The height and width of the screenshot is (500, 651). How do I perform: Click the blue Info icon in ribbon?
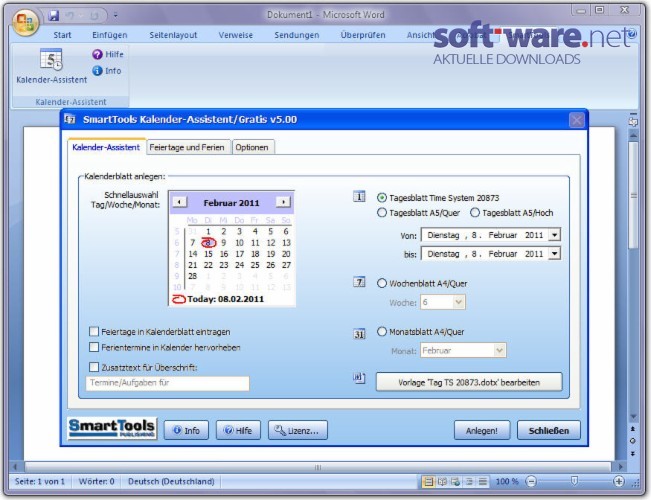point(97,71)
